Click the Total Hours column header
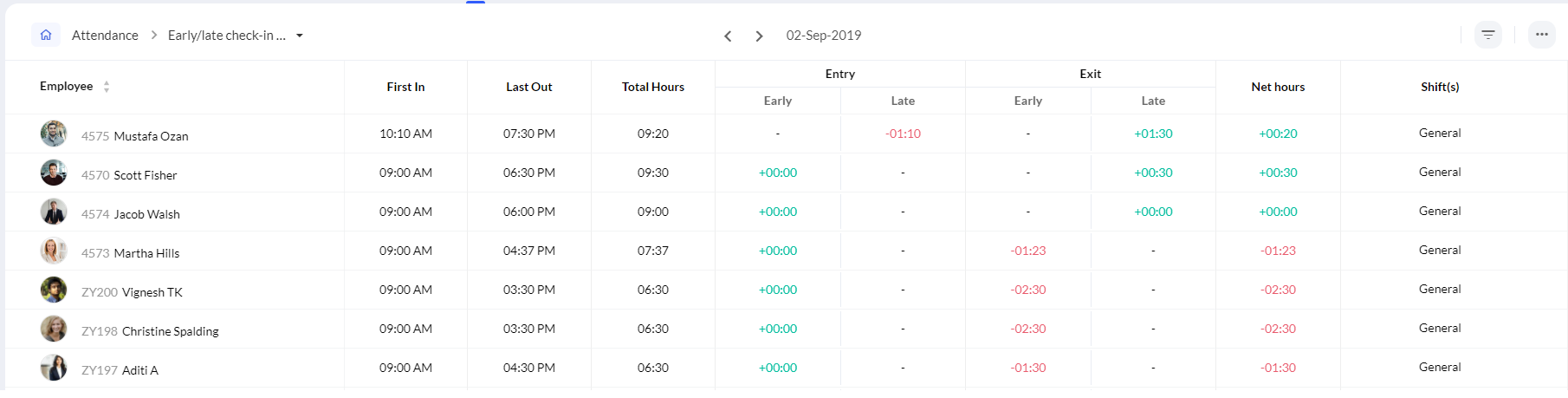The width and height of the screenshot is (1568, 398). [x=653, y=87]
